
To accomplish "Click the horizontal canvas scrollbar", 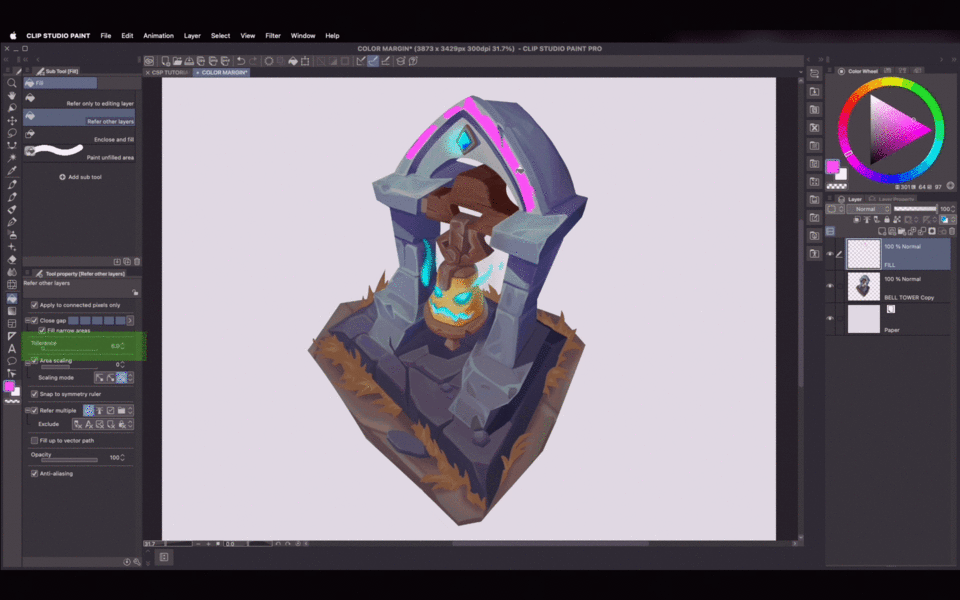I will [550, 544].
